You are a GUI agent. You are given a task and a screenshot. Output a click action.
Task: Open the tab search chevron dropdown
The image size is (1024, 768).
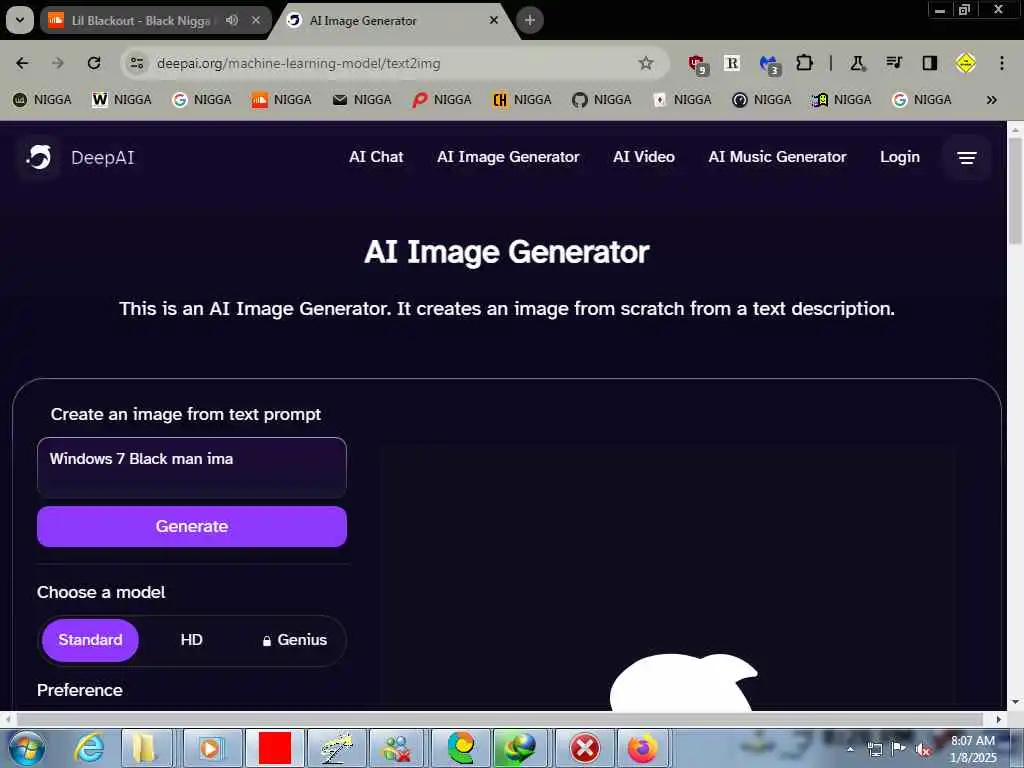click(x=20, y=20)
